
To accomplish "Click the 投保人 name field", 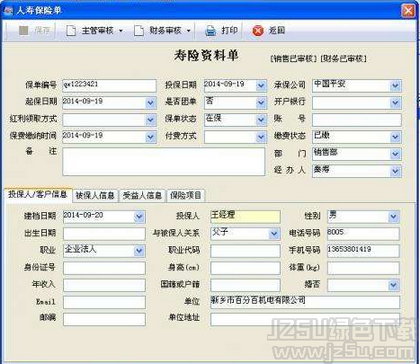I will click(245, 217).
